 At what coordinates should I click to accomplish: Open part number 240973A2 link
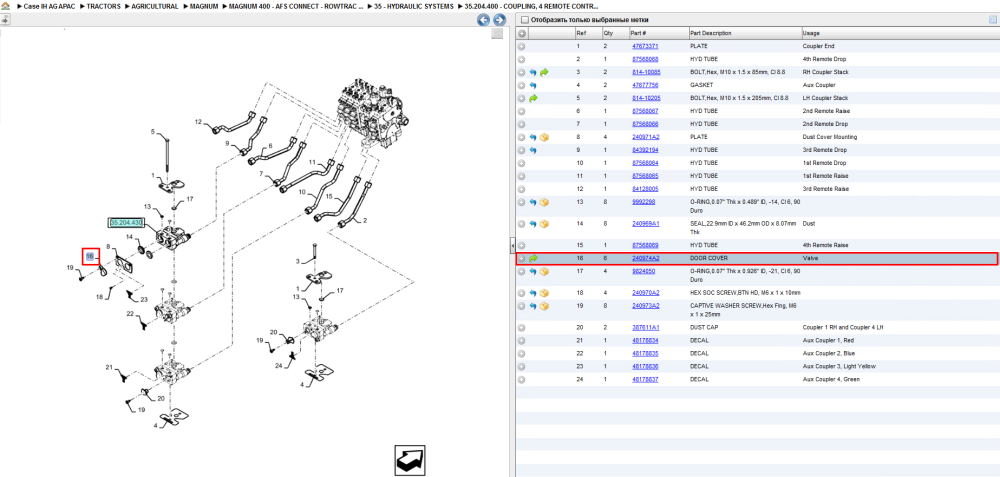pos(645,306)
